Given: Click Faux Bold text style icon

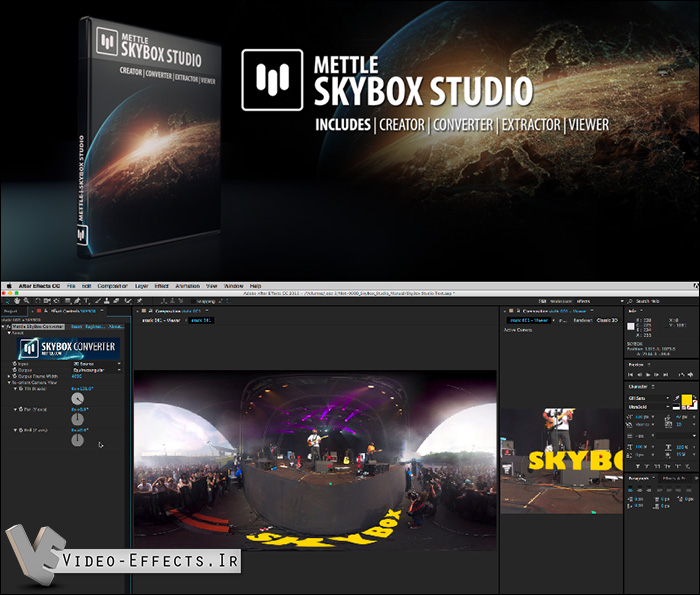Looking at the screenshot, I should click(638, 466).
